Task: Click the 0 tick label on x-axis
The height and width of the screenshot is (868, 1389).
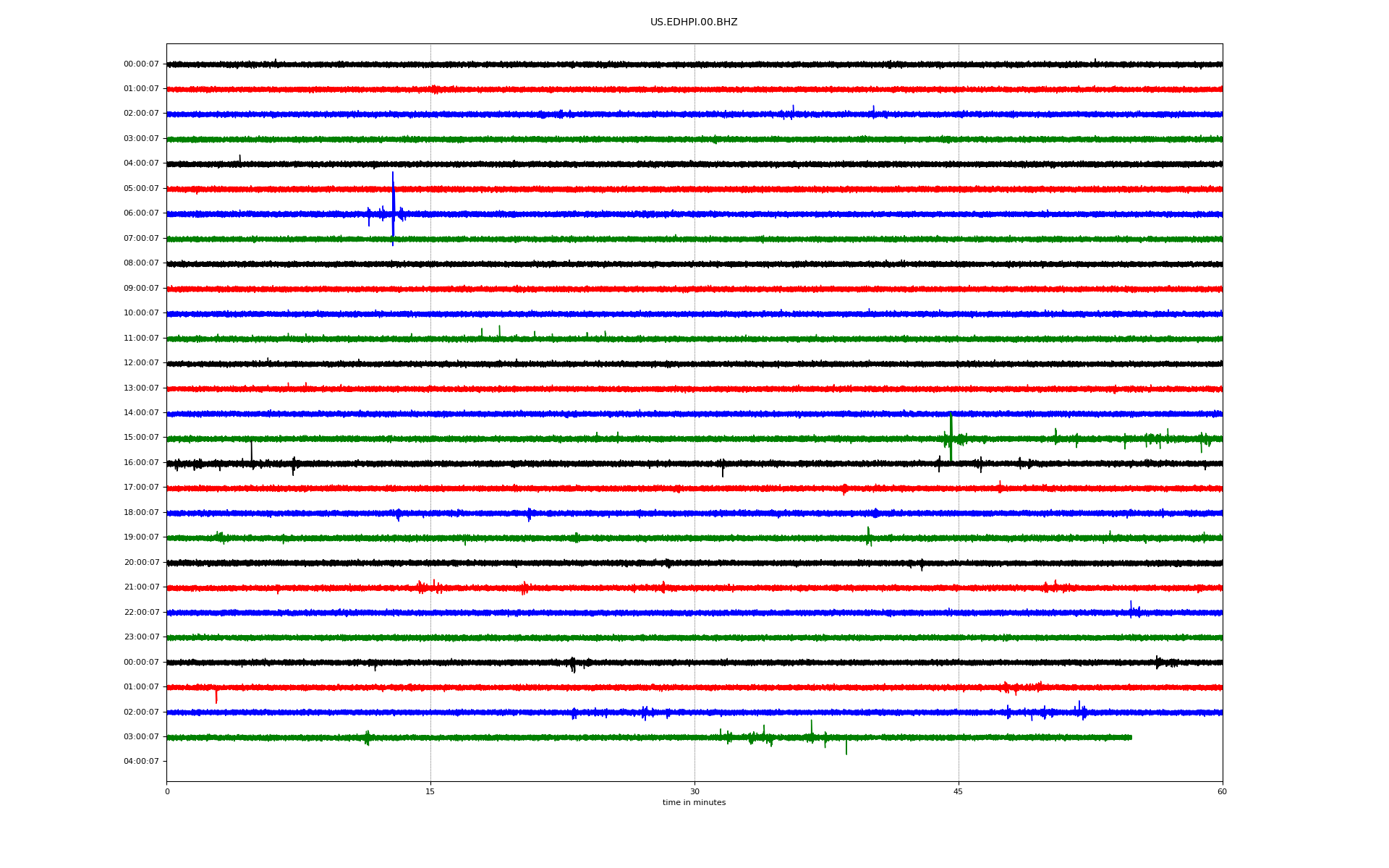Action: pos(167,791)
